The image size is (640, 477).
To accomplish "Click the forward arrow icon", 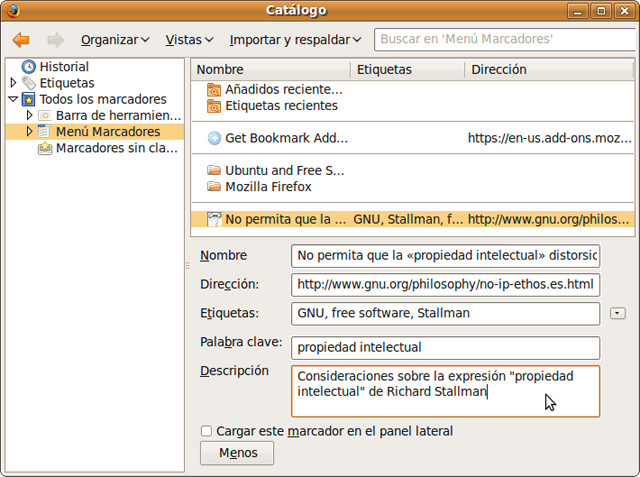I will [55, 40].
